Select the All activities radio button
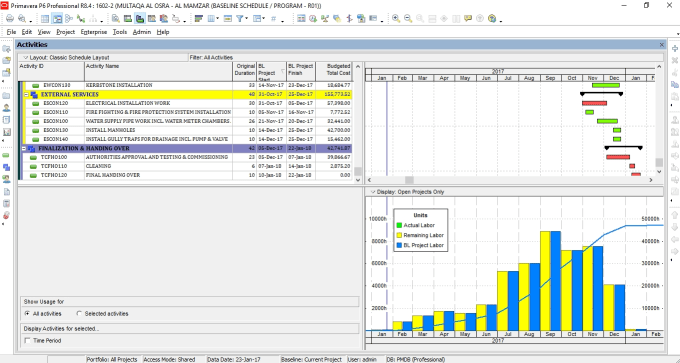The image size is (680, 363). pos(27,314)
